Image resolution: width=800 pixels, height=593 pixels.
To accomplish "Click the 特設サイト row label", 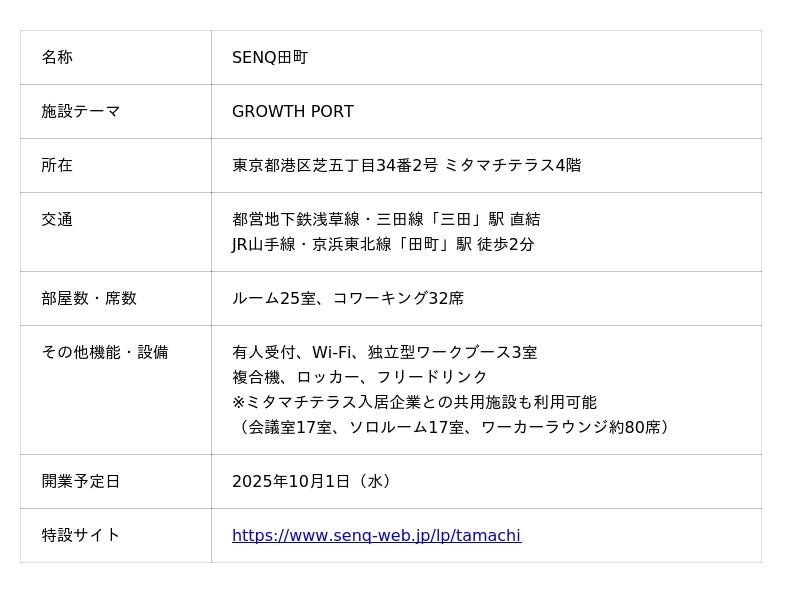I will (x=81, y=535).
